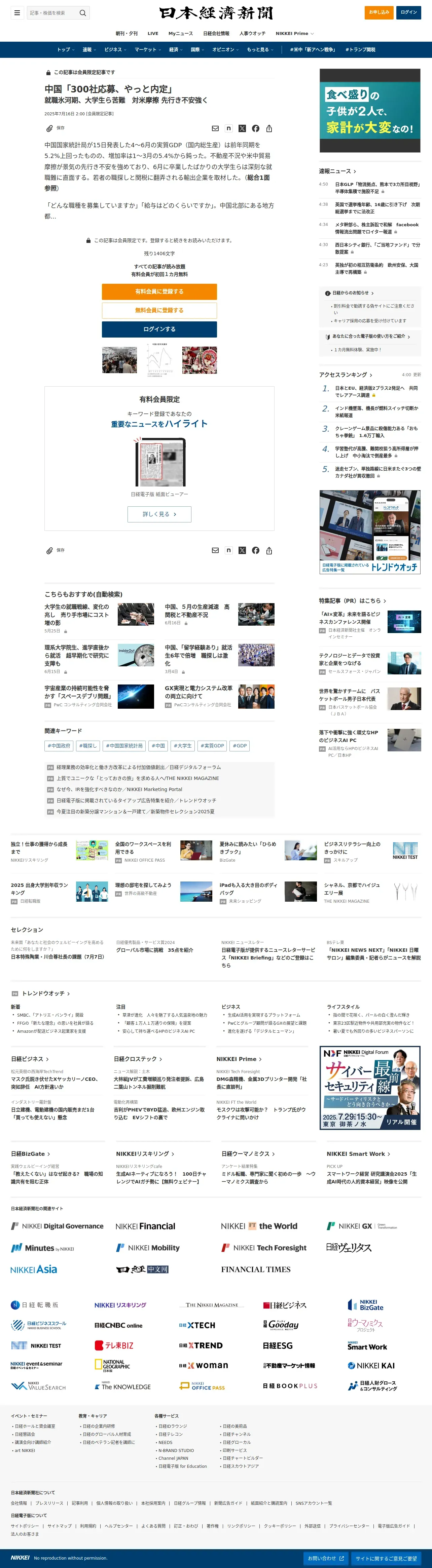Viewport: 432px width, 1568px height.
Task: Expand the 経済 navigation dropdown
Action: coord(176,50)
